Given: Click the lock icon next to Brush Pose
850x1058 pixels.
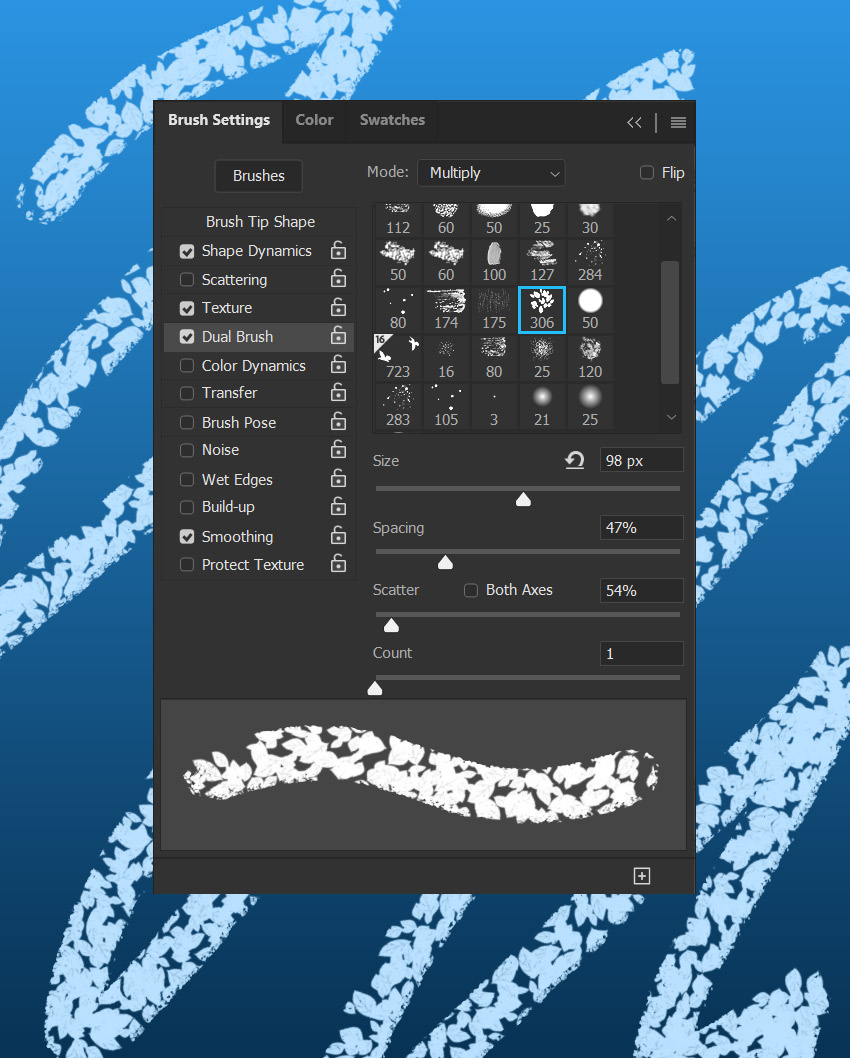Looking at the screenshot, I should click(x=338, y=422).
